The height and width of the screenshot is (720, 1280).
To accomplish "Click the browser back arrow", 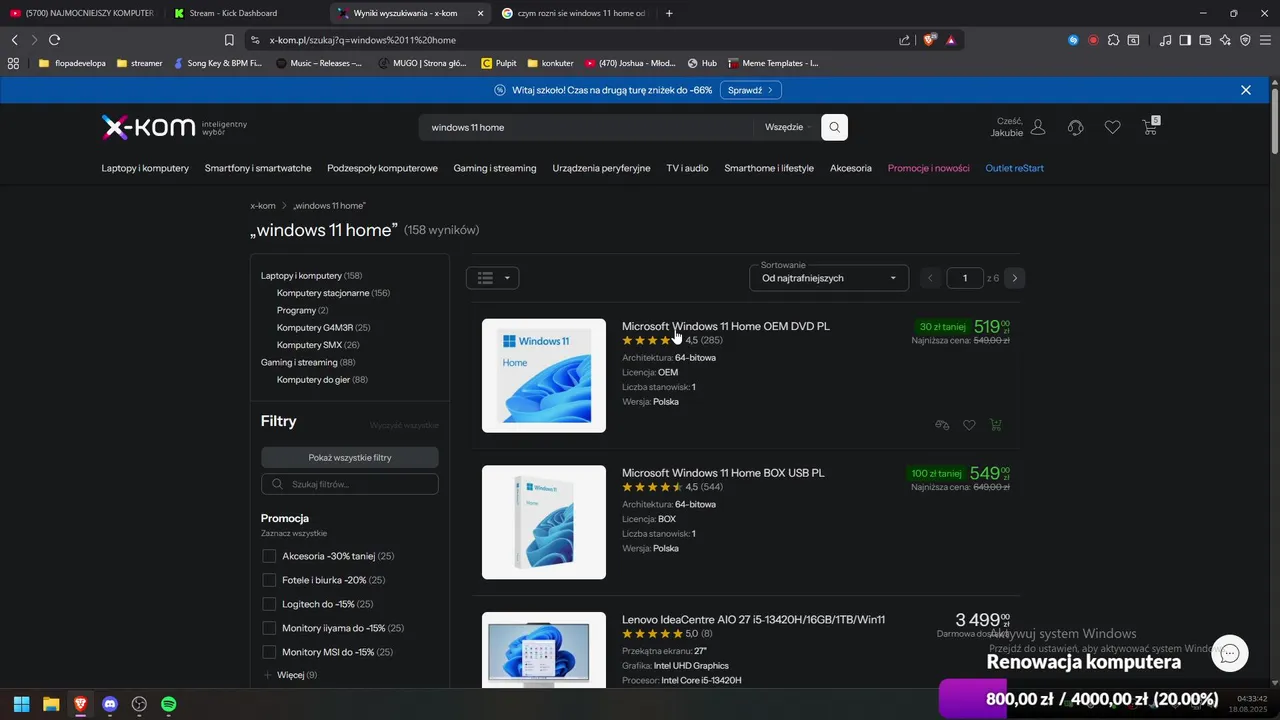I will click(14, 40).
